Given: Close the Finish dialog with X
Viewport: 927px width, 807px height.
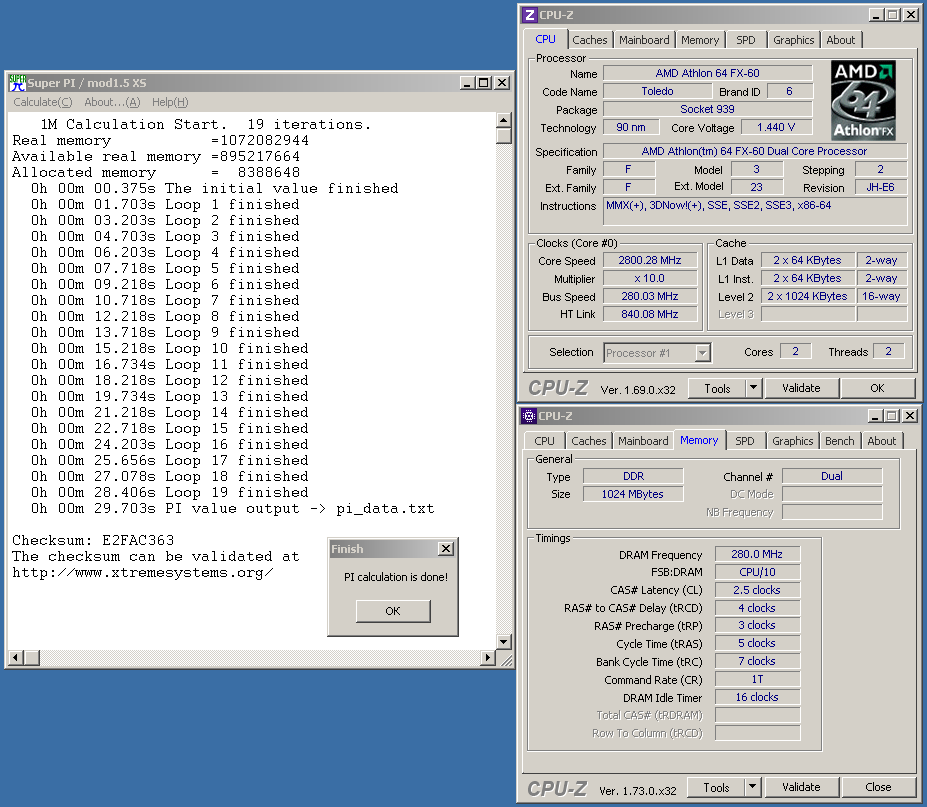Looking at the screenshot, I should 445,549.
